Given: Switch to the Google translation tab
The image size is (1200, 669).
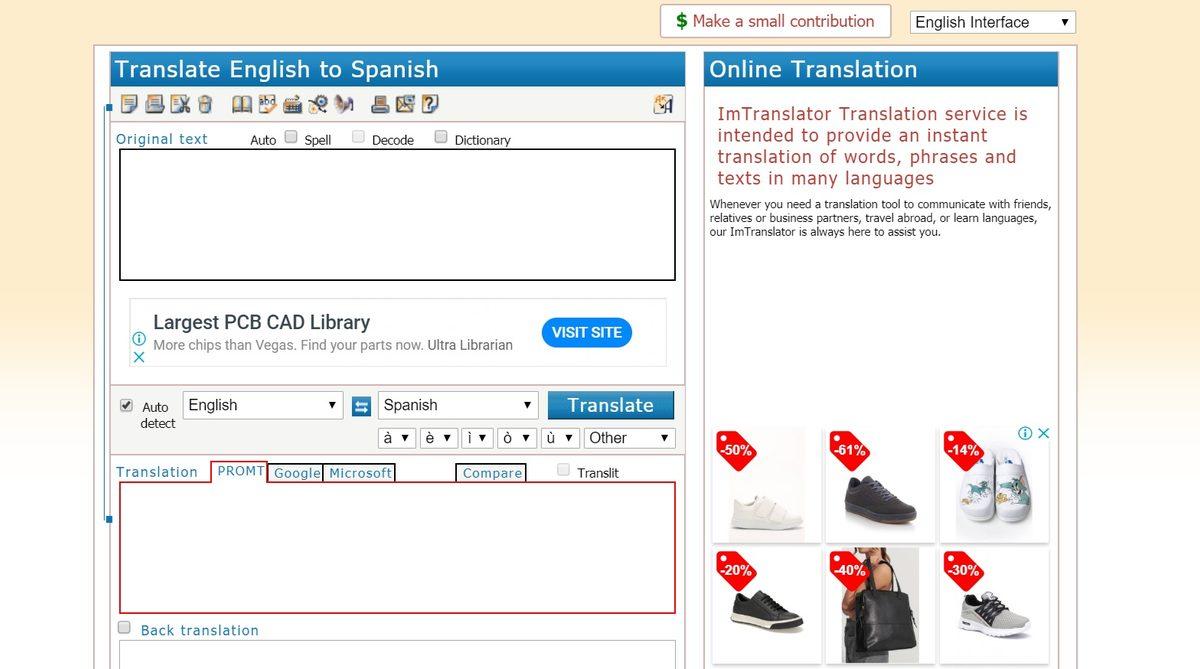Looking at the screenshot, I should 297,473.
